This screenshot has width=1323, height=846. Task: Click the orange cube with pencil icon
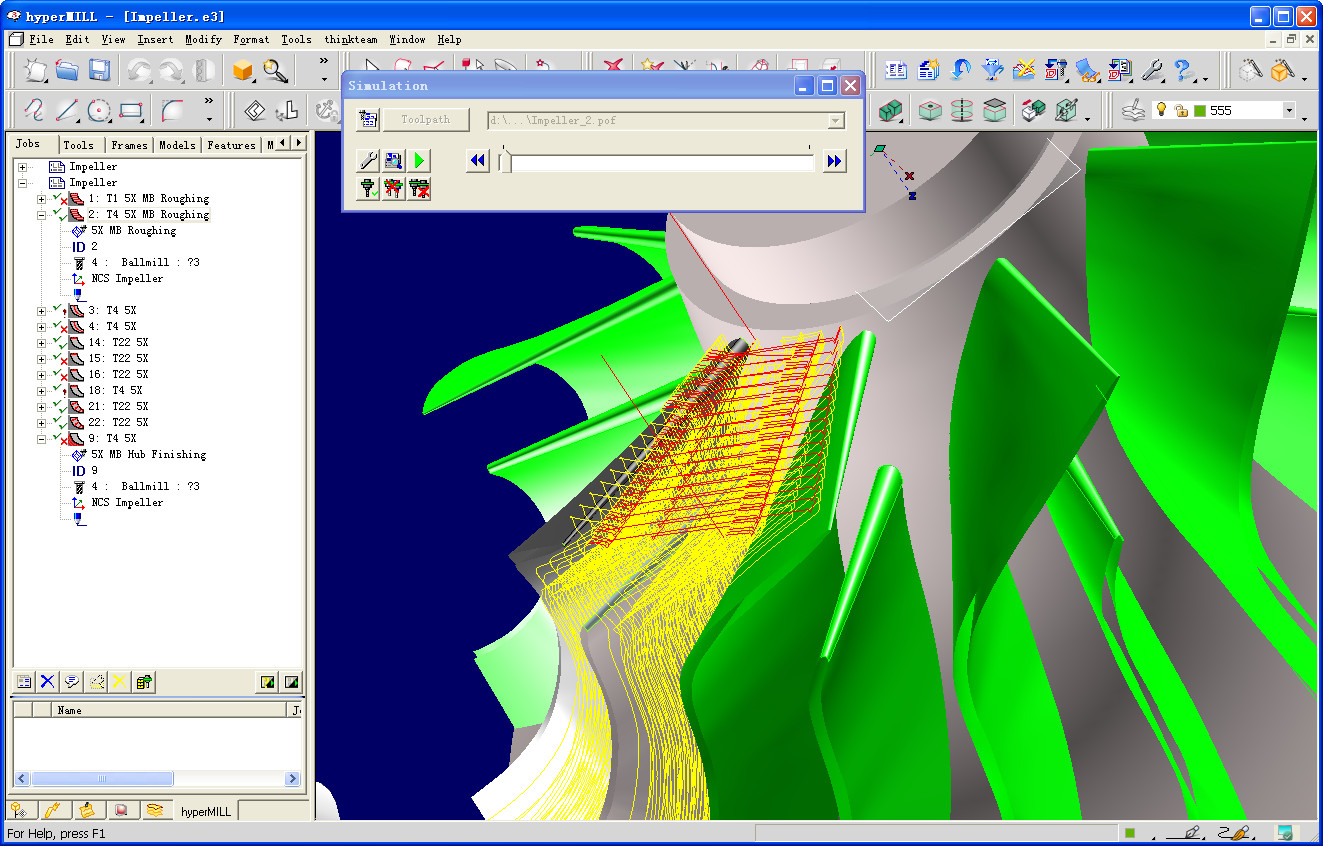tap(1282, 70)
